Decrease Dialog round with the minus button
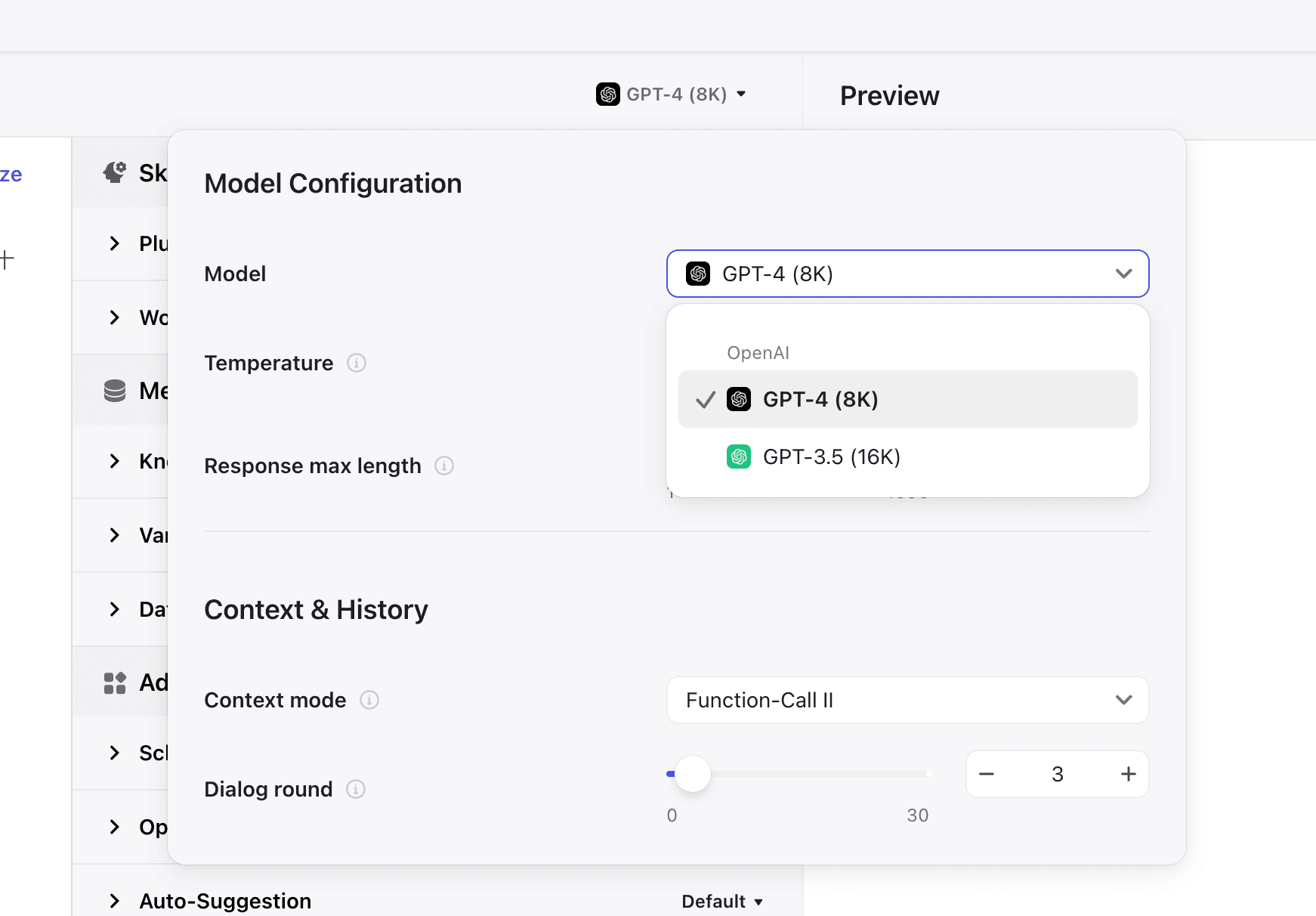The height and width of the screenshot is (916, 1316). coord(987,774)
